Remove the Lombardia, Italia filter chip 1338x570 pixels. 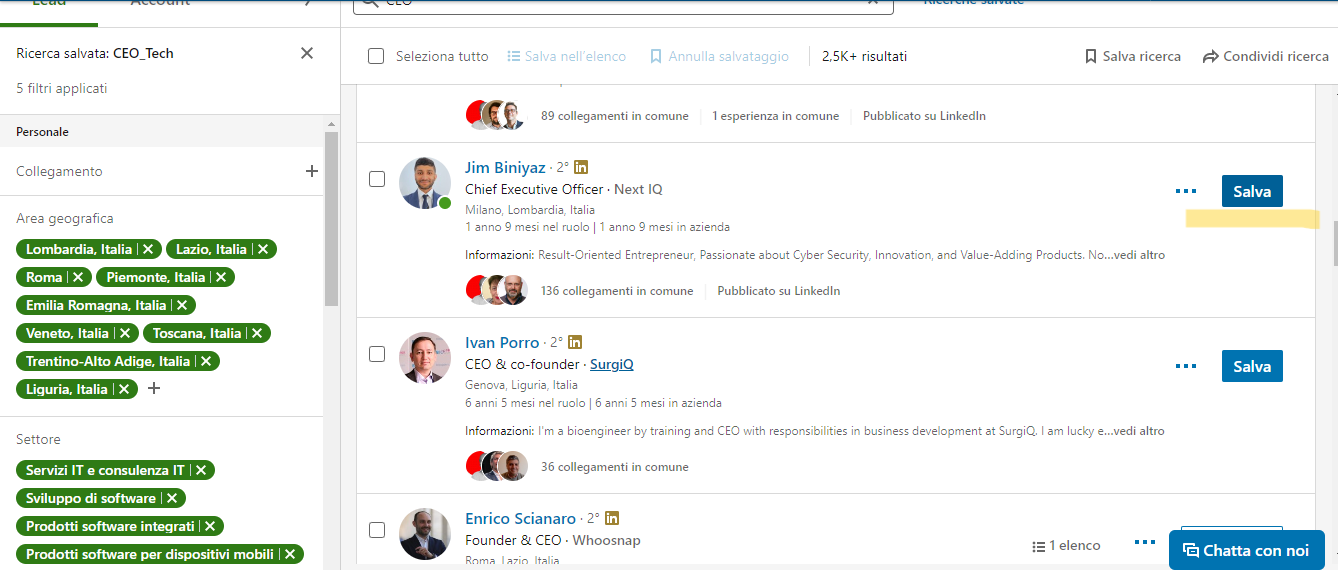coord(147,249)
